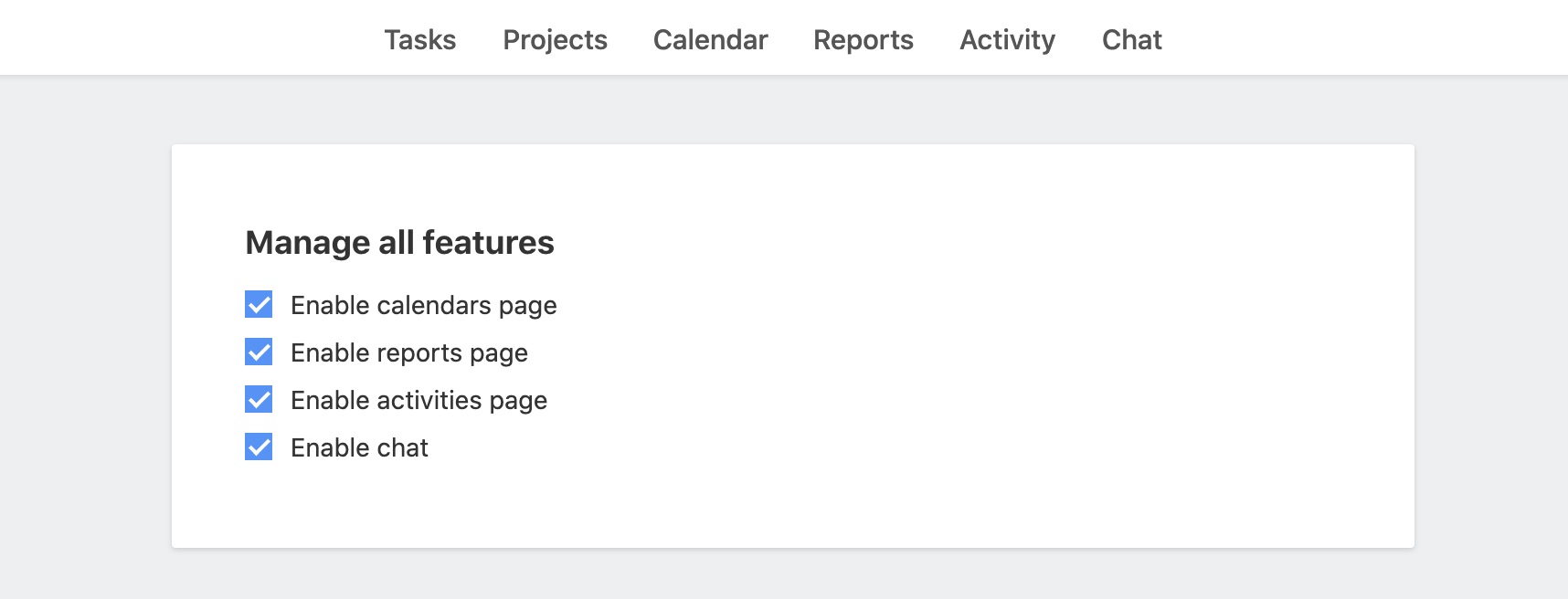Click the 'Enable calendars page' label text
The image size is (1568, 599).
click(x=423, y=306)
